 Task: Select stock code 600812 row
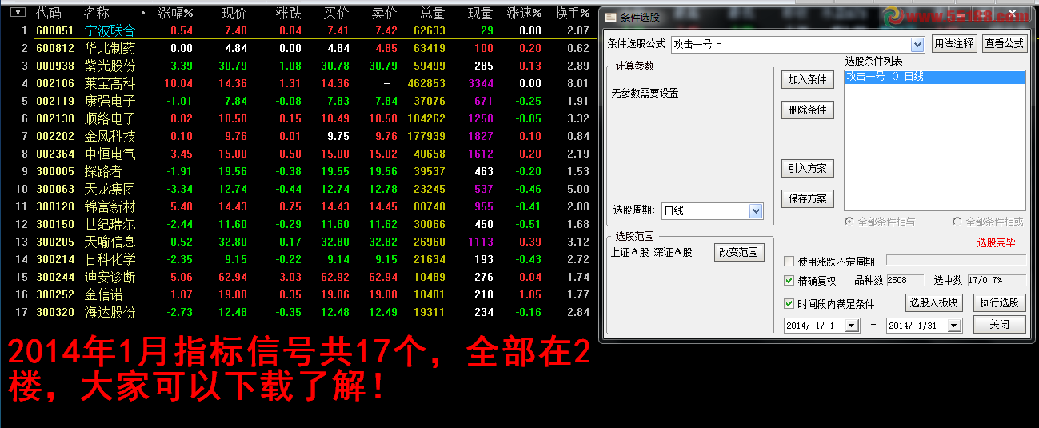(56, 48)
